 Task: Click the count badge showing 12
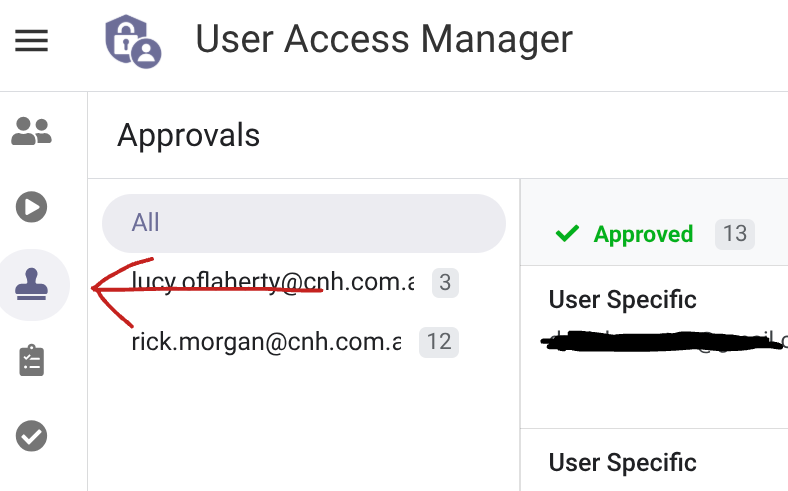[439, 342]
